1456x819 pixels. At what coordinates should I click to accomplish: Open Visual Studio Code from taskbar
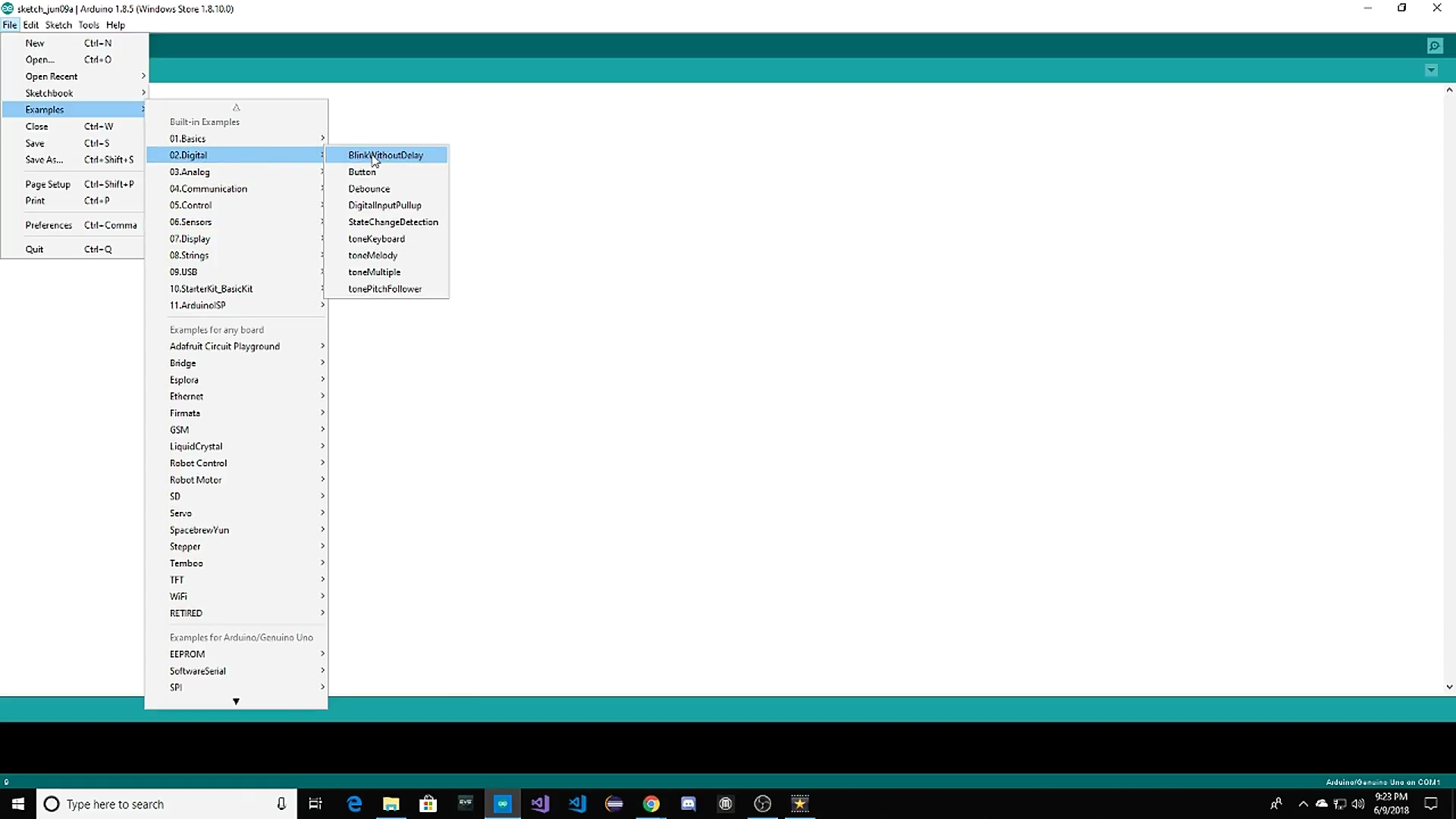577,804
